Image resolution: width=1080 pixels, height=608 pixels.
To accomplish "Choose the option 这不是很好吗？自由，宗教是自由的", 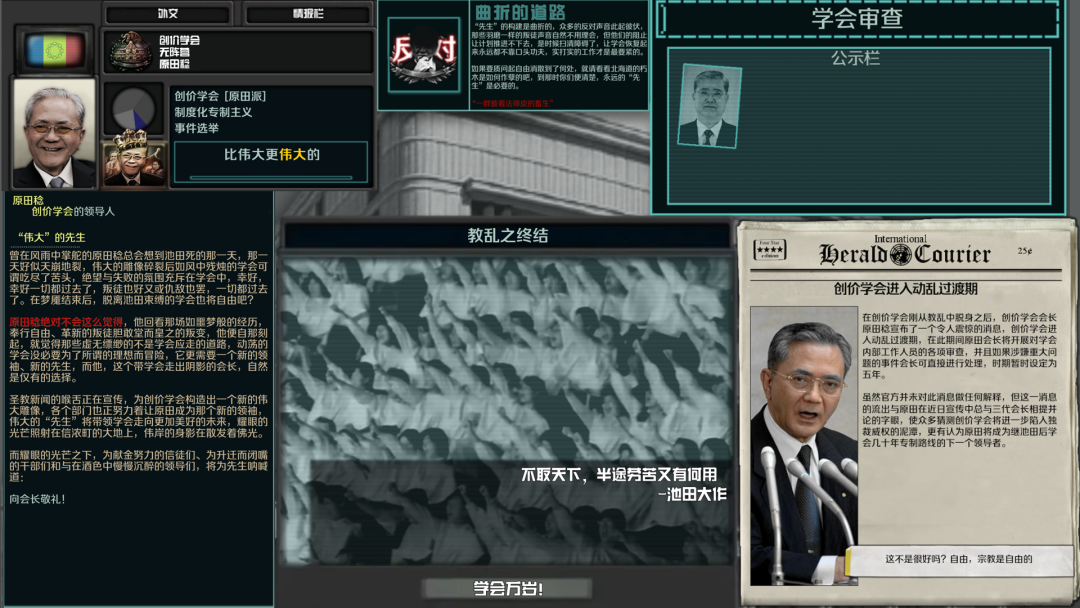I will 958,559.
